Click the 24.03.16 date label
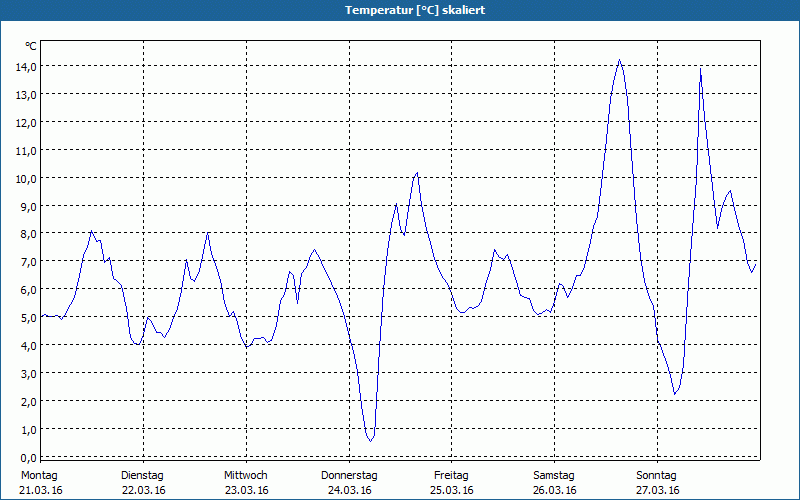The height and width of the screenshot is (500, 800). click(350, 490)
